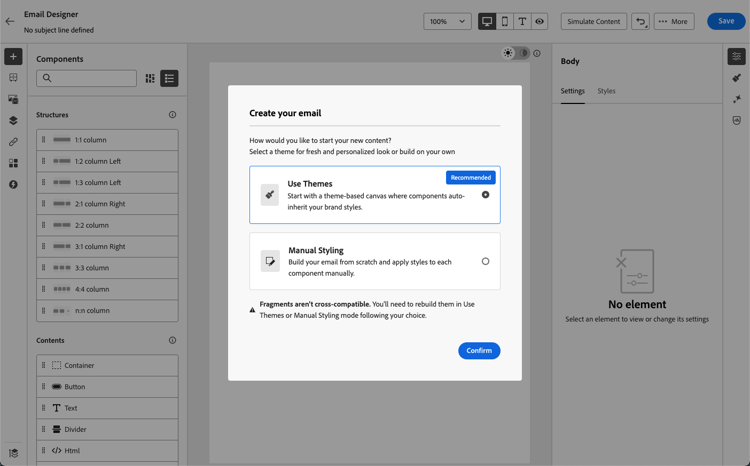Select n:n column structure

107,311
